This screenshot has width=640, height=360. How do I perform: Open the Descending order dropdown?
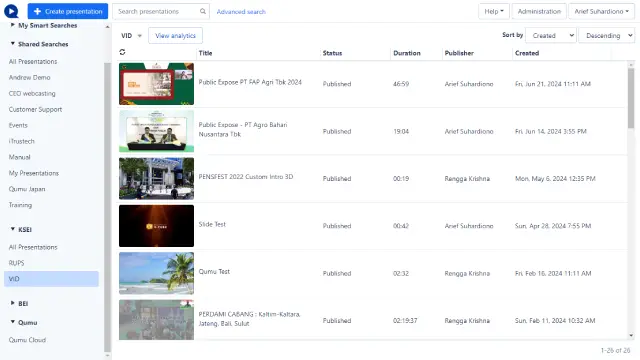point(607,36)
